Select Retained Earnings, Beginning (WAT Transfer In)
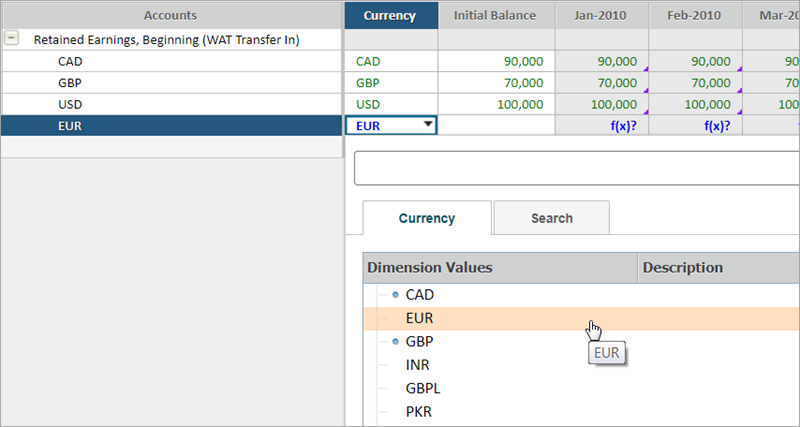The image size is (800, 427). (166, 40)
